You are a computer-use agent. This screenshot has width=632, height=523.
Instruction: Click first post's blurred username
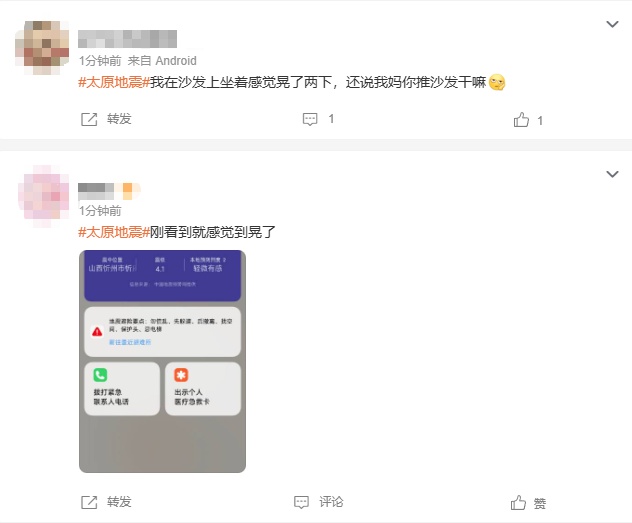(127, 39)
